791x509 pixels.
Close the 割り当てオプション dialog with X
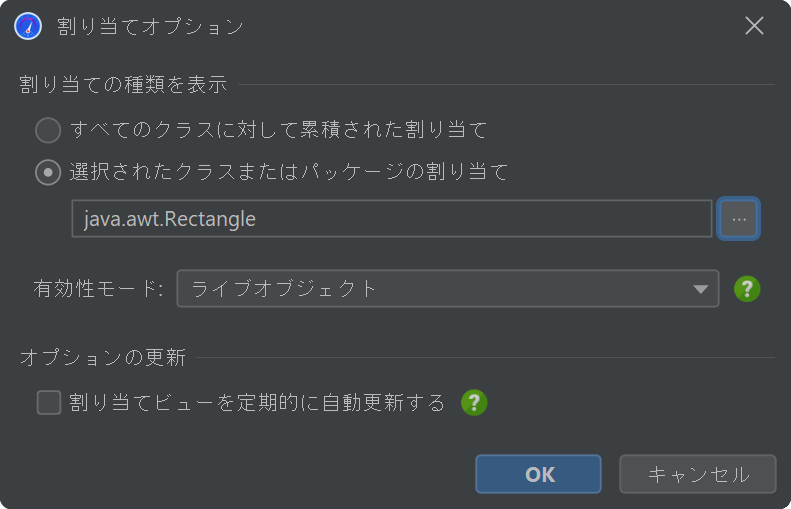[754, 25]
